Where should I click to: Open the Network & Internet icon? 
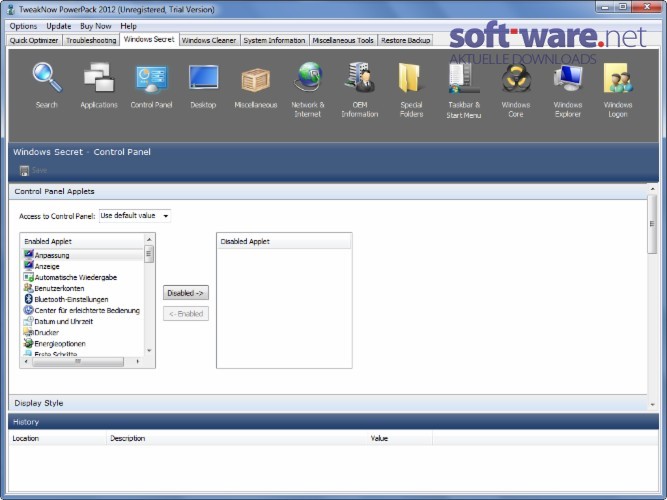[308, 77]
